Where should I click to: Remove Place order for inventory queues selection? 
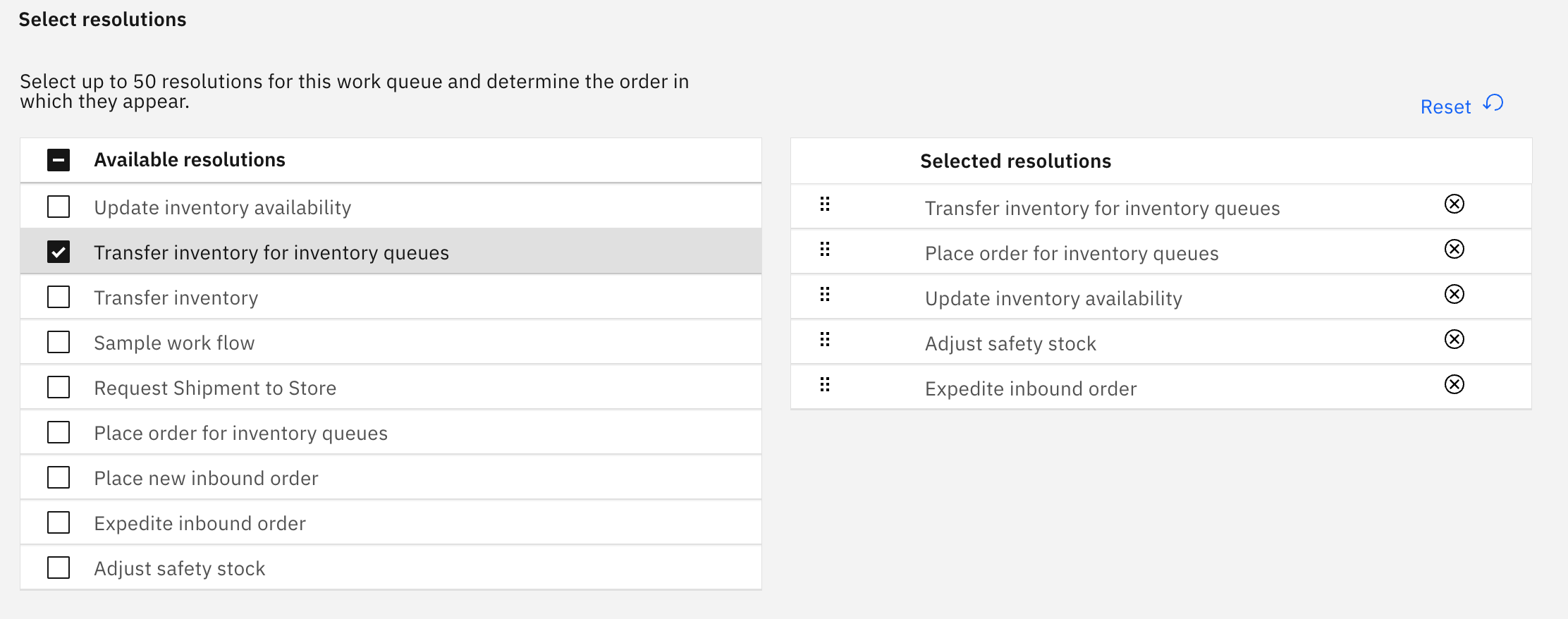coord(1454,250)
